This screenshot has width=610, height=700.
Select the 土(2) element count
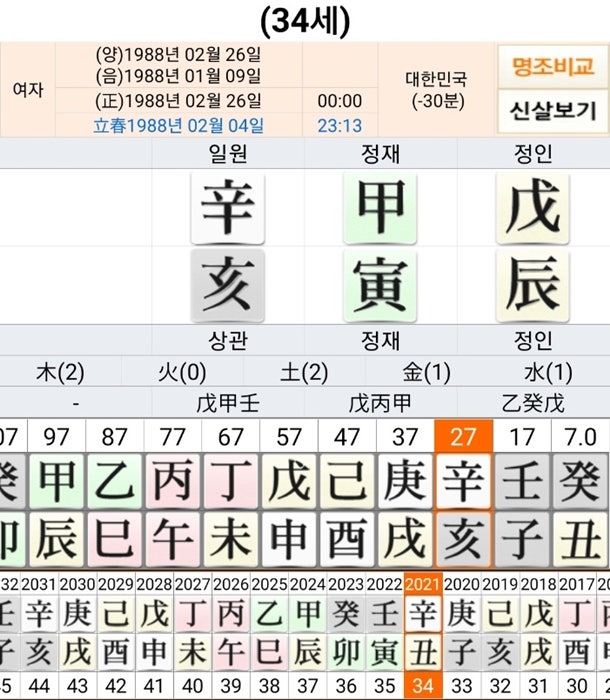pyautogui.click(x=304, y=372)
